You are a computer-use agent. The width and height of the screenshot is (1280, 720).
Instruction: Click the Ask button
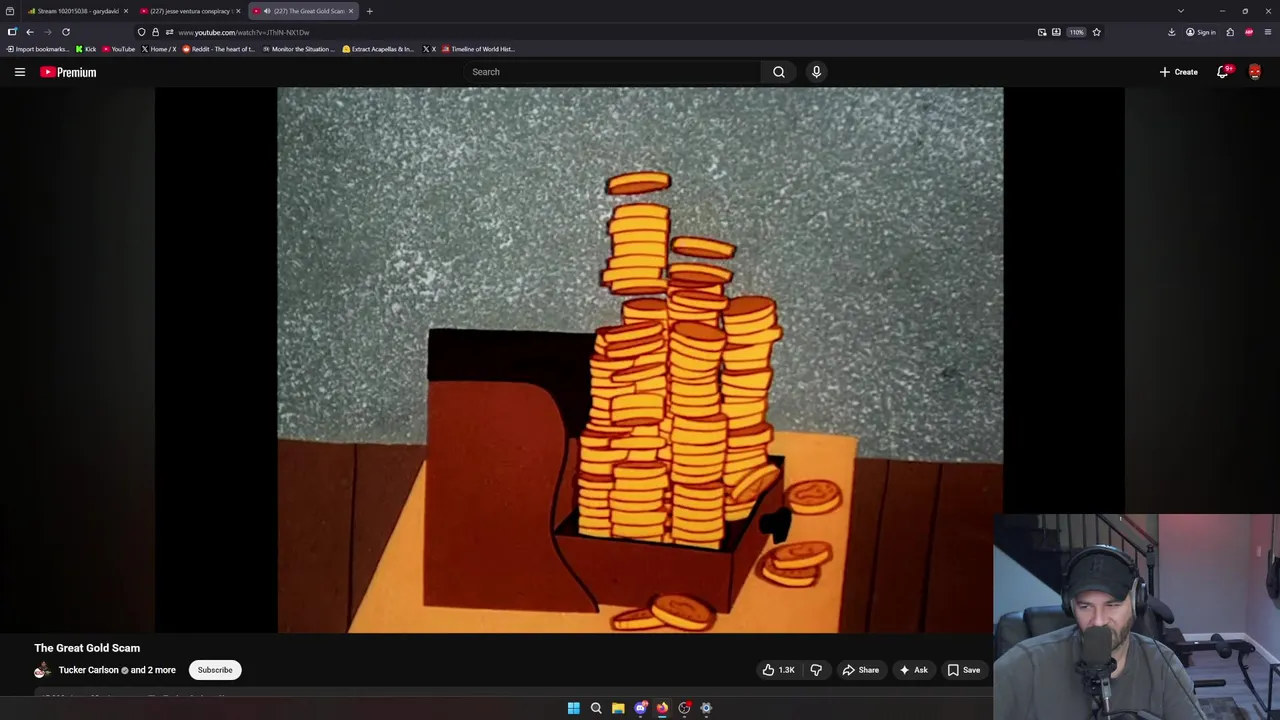(x=913, y=670)
